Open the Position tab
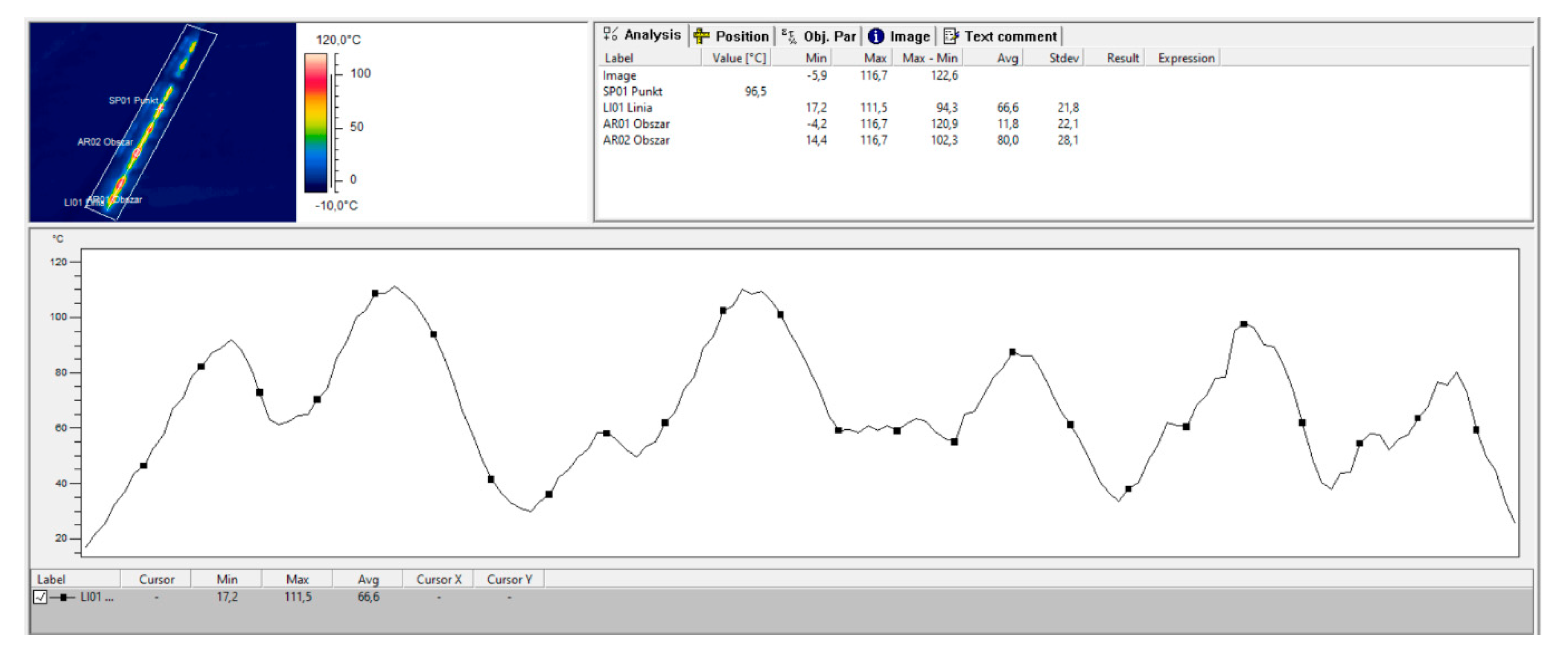Viewport: 1568px width, 656px height. [741, 36]
